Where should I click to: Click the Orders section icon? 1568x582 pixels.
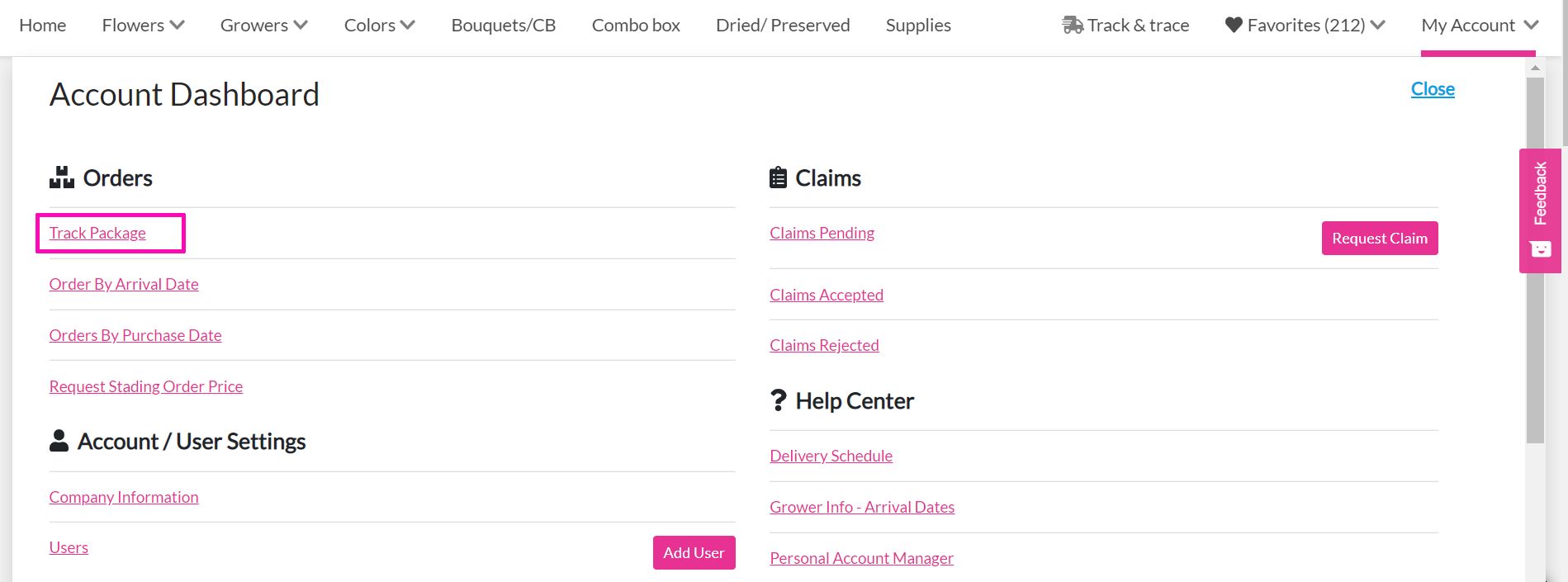click(61, 176)
